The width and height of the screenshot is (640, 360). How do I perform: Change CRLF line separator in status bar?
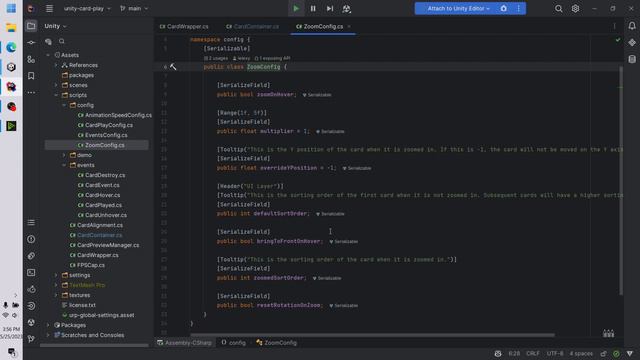click(x=533, y=353)
